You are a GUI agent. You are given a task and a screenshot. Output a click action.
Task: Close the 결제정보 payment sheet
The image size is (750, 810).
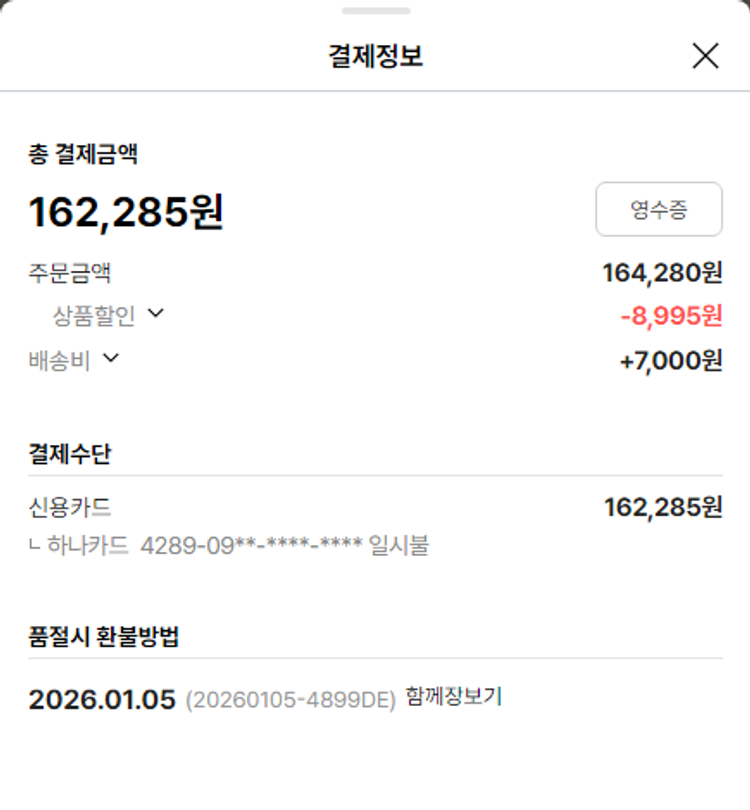point(705,56)
